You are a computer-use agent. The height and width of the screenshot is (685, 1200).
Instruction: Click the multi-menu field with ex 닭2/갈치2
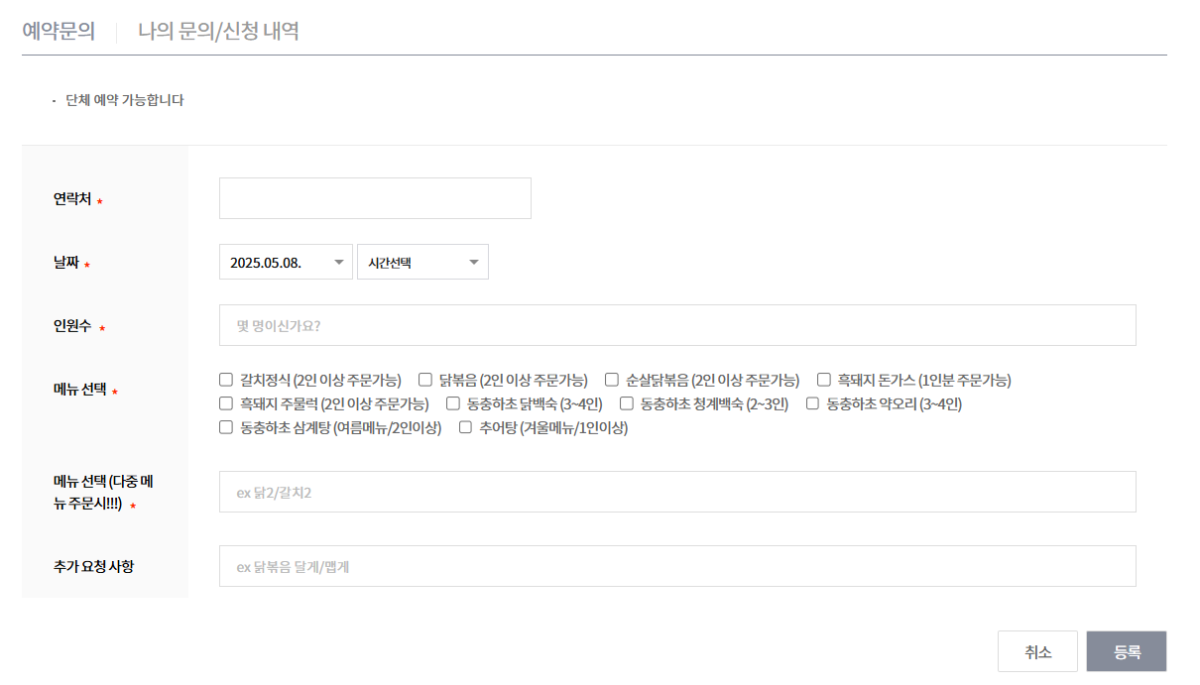677,492
